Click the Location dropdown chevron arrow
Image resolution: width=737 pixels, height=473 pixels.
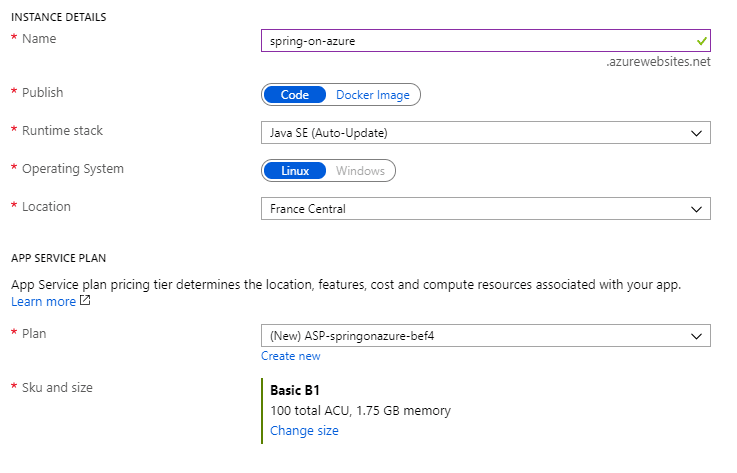pos(697,209)
